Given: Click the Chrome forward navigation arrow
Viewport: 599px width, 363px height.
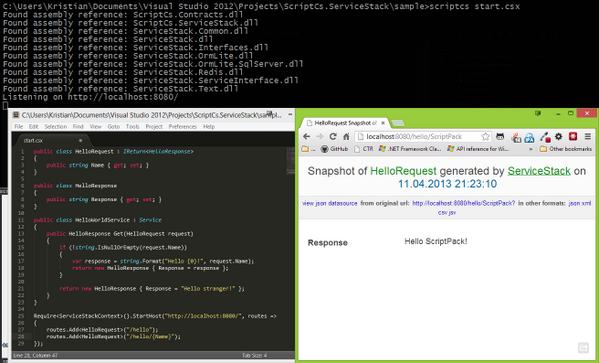Looking at the screenshot, I should pos(320,136).
